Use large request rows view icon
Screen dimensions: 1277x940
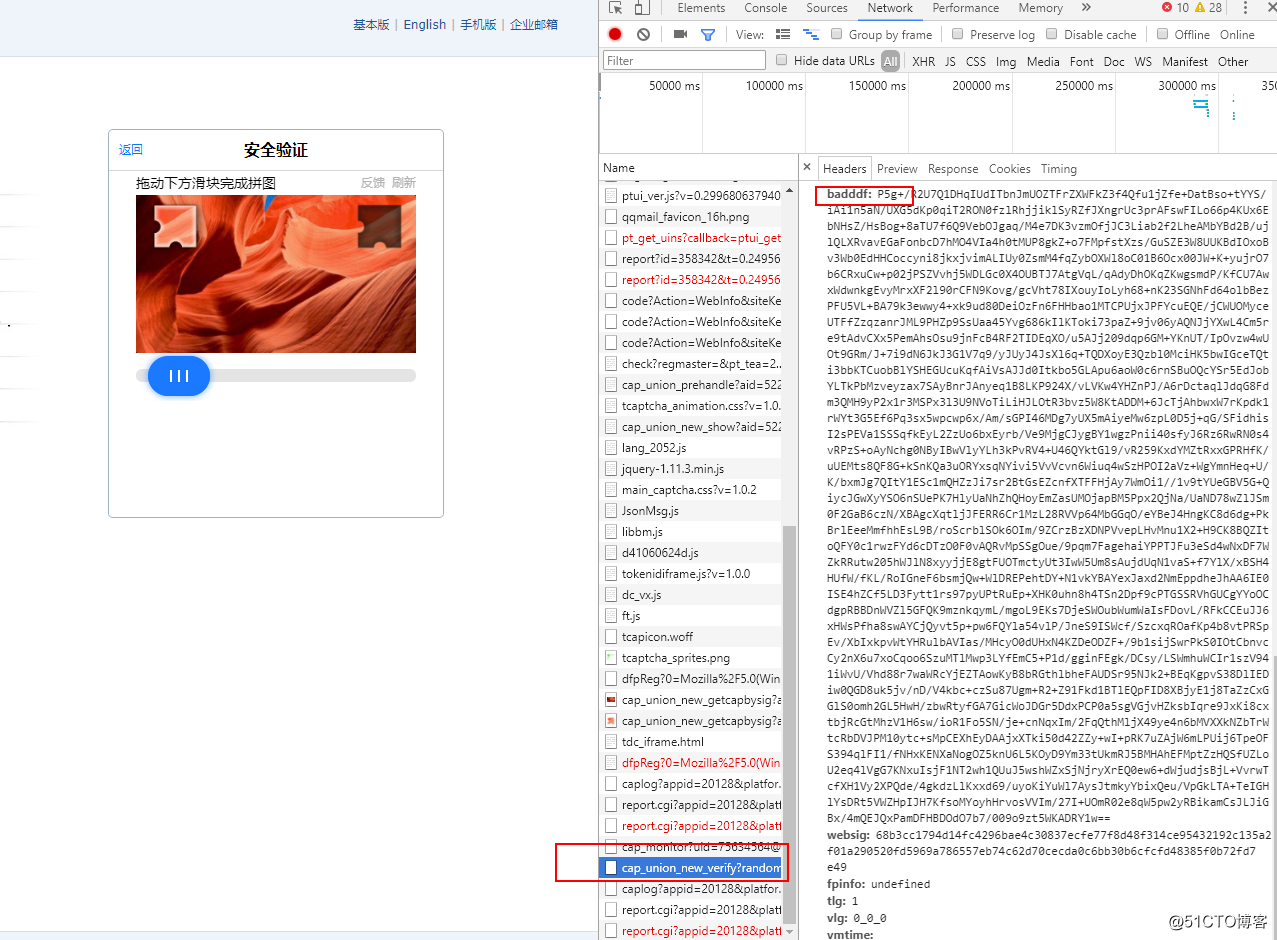pos(783,34)
